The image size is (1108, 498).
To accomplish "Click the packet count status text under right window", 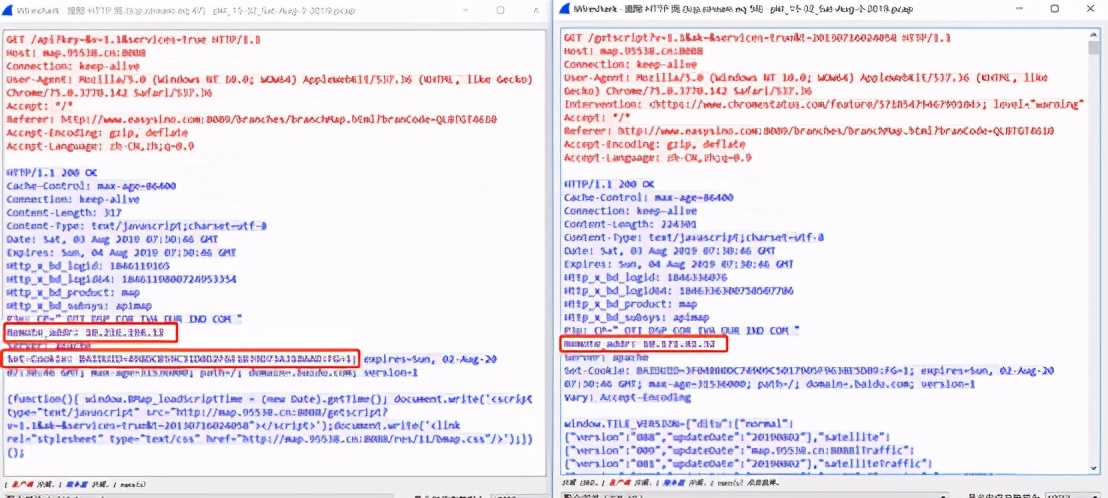I will click(x=669, y=483).
